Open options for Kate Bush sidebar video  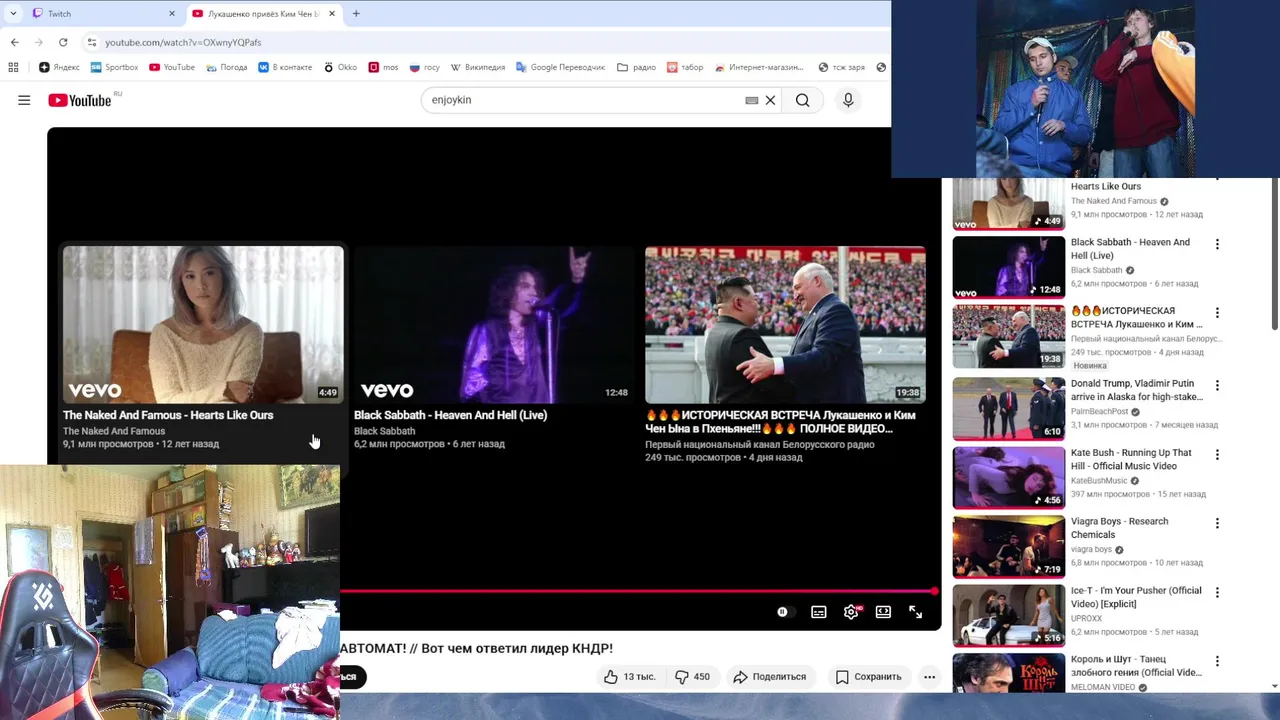(x=1217, y=454)
